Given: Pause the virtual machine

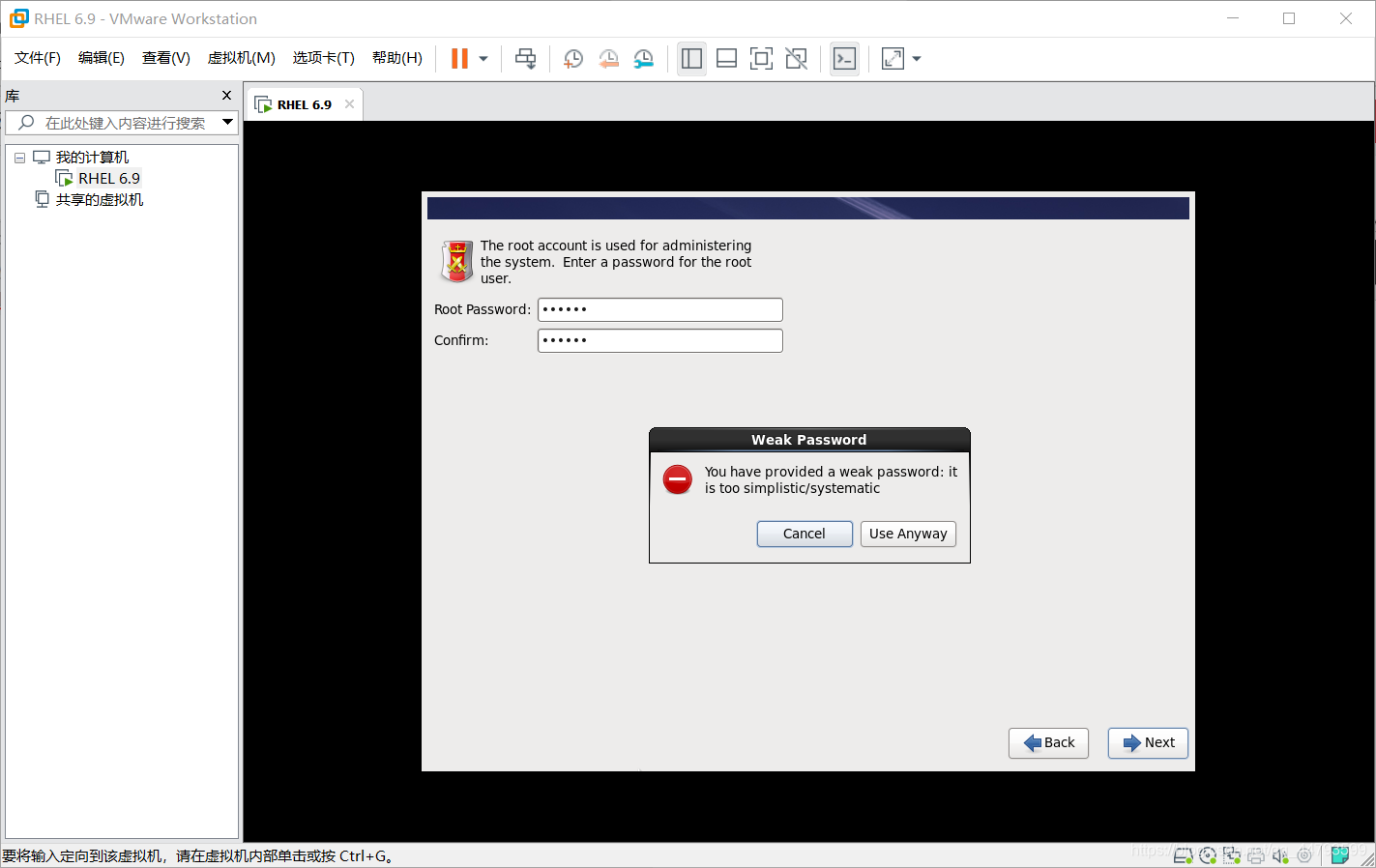Looking at the screenshot, I should 459,59.
